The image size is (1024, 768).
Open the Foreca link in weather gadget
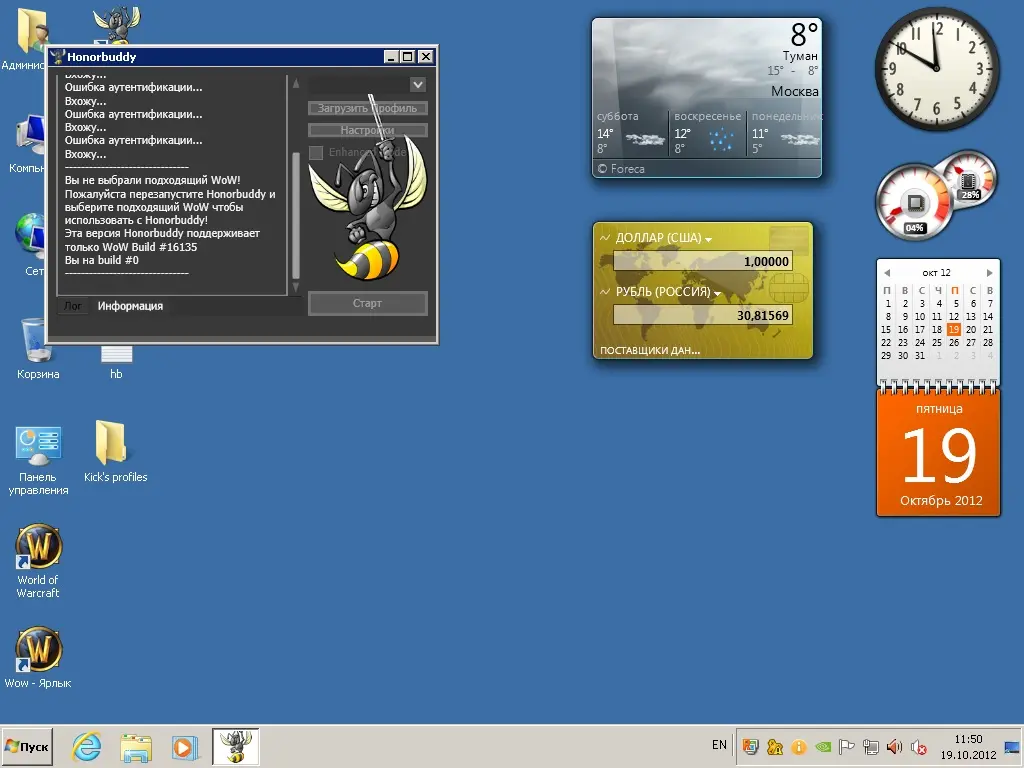coord(621,169)
